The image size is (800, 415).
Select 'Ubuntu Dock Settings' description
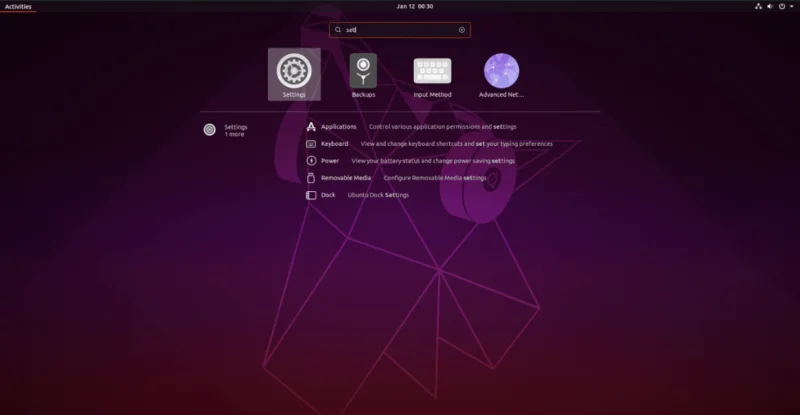click(378, 195)
